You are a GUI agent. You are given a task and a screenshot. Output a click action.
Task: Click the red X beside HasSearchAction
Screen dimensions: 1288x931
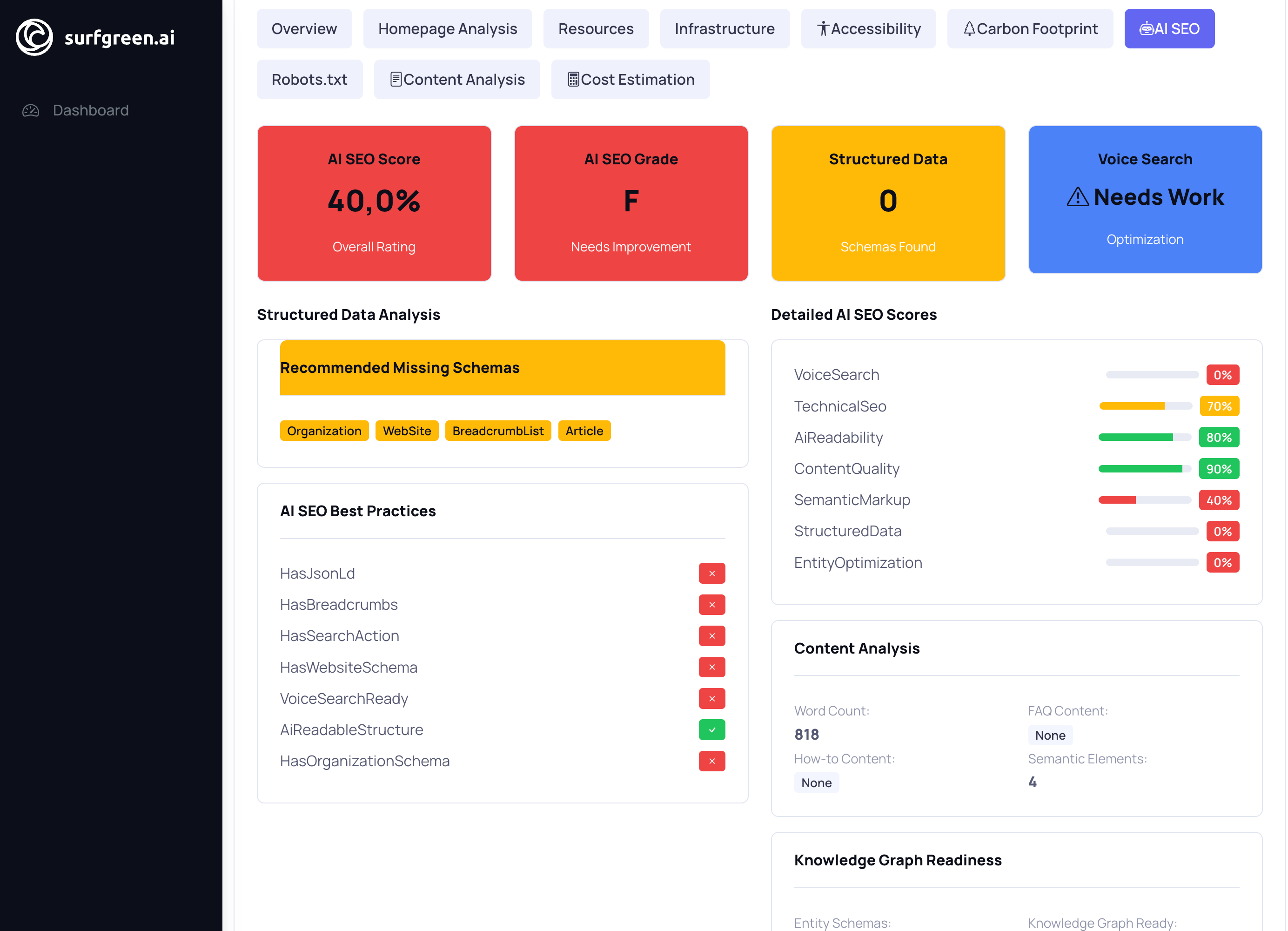tap(711, 636)
